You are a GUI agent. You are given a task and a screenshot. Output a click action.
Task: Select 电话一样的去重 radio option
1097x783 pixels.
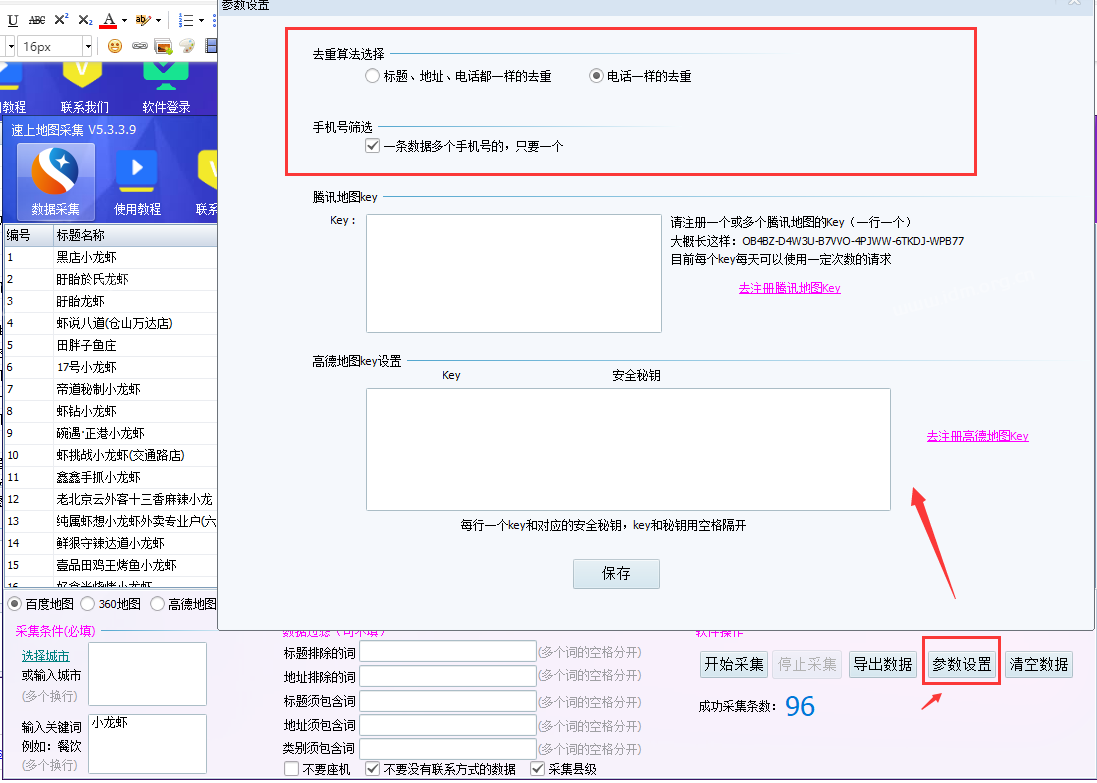596,76
